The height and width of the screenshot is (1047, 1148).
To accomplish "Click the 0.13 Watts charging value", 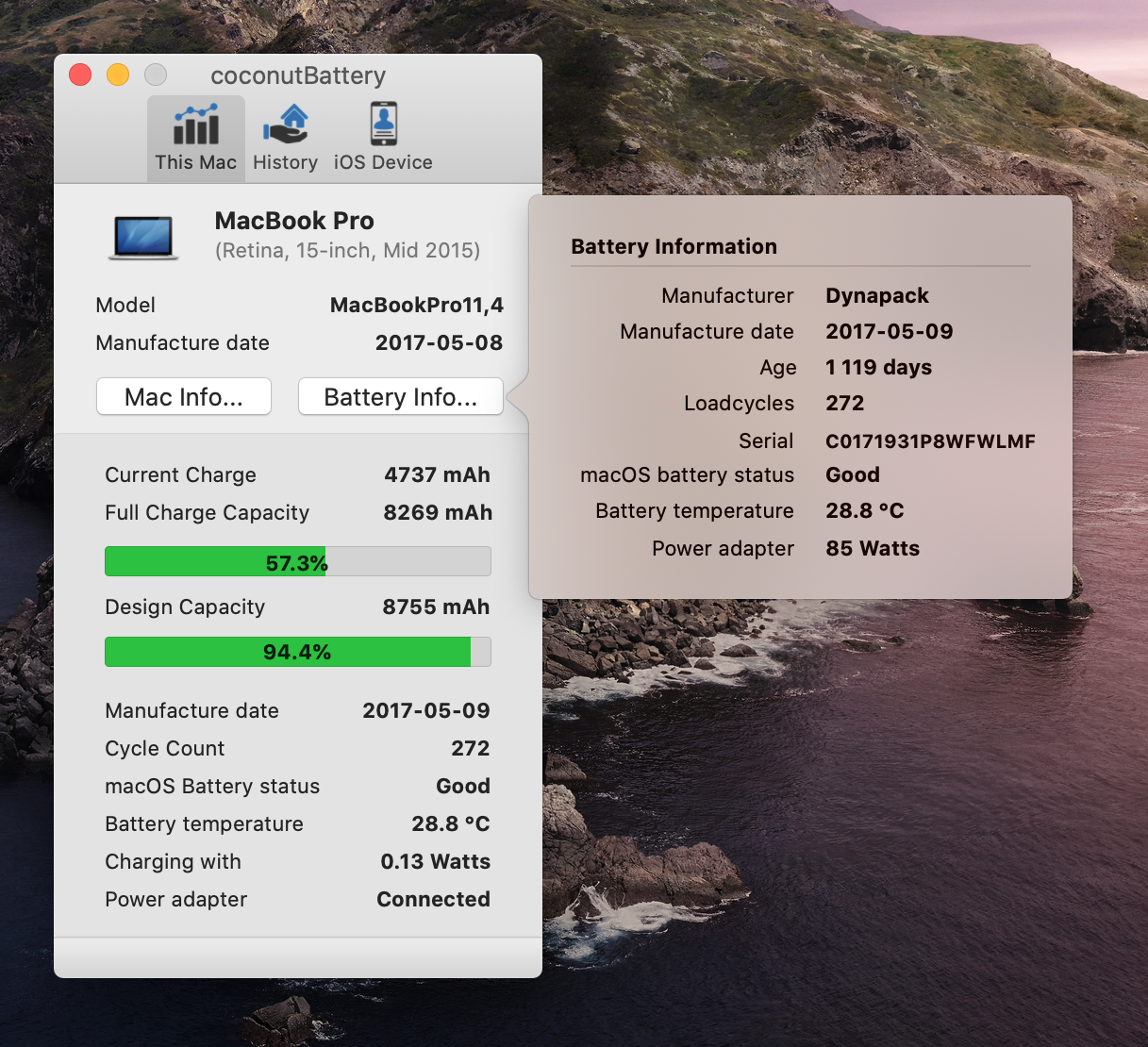I will click(x=435, y=861).
